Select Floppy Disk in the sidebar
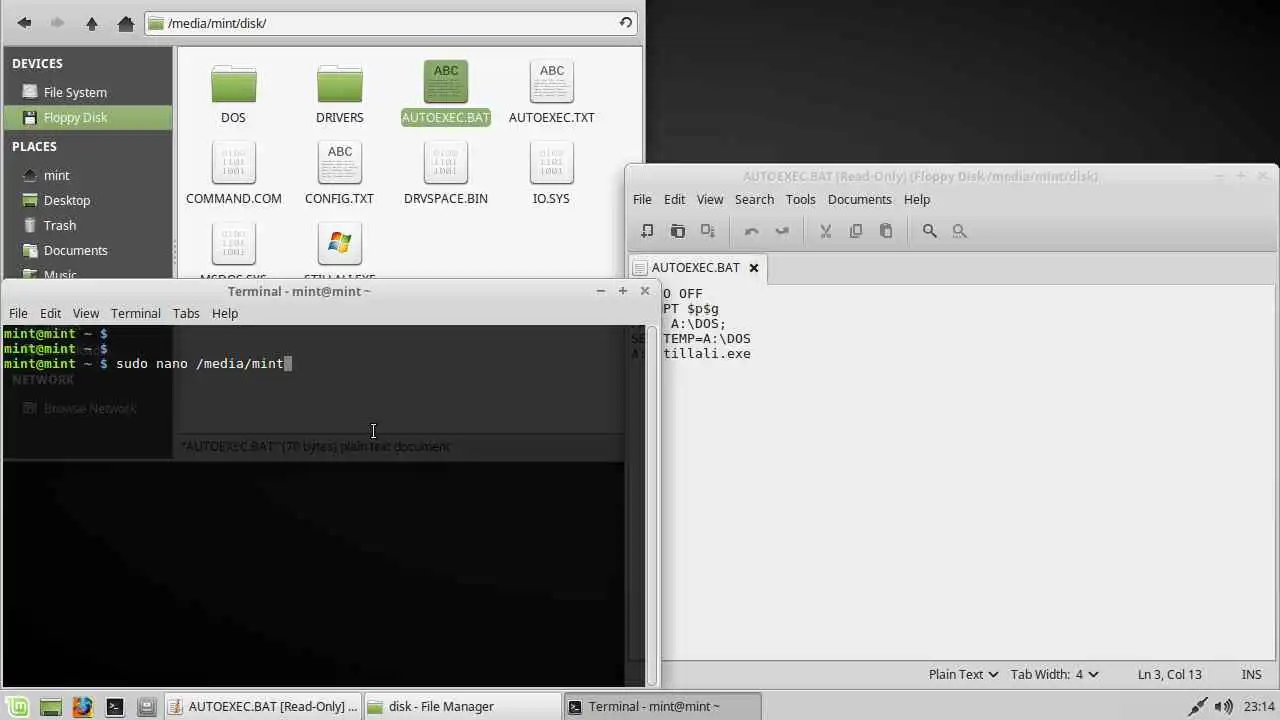Screen dimensions: 1280x720 click(x=86, y=117)
